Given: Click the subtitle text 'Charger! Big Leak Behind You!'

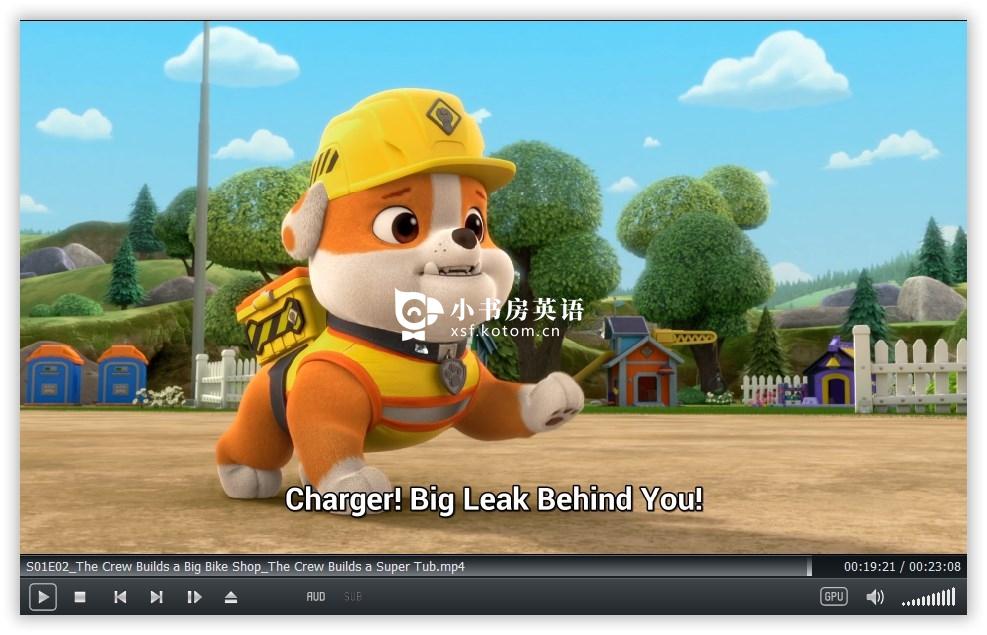Looking at the screenshot, I should [x=494, y=500].
